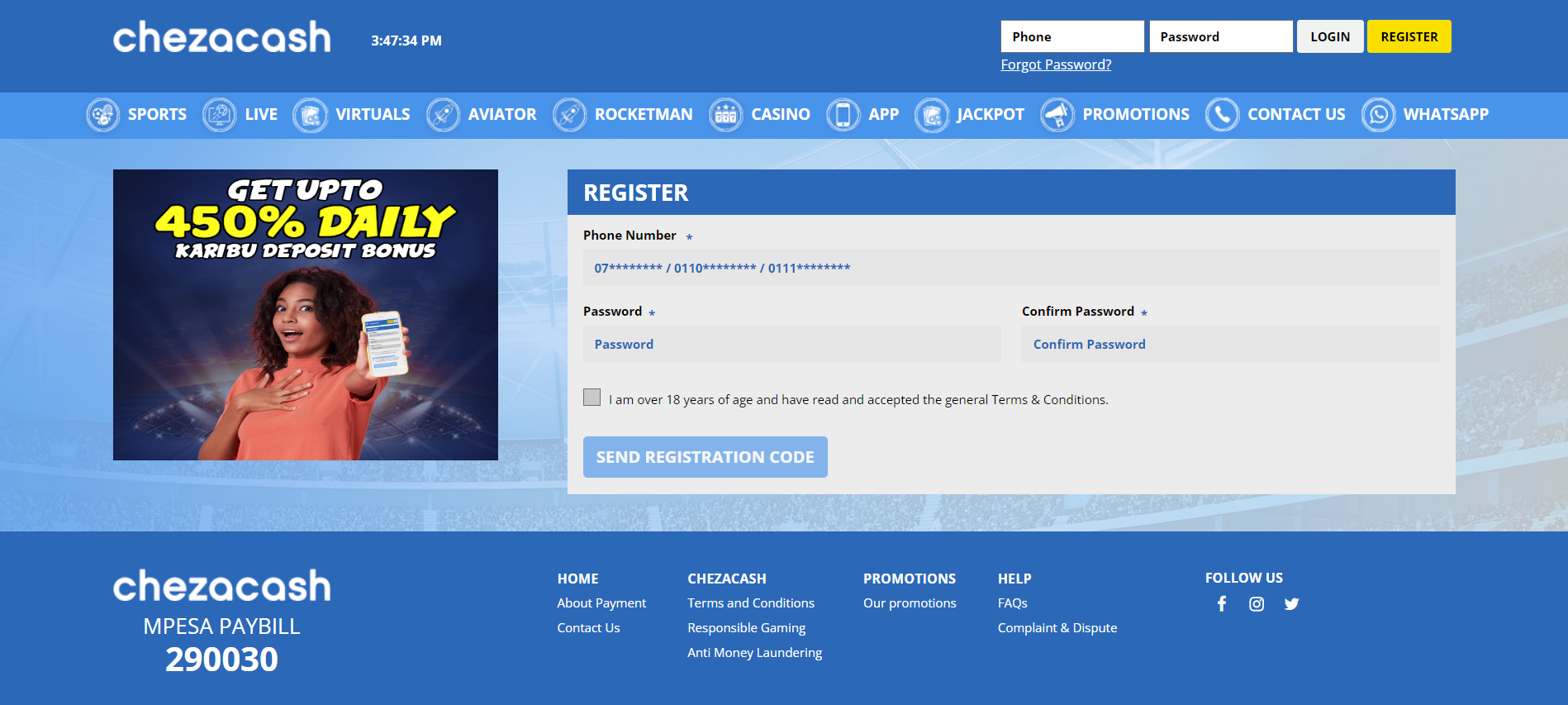Open the Forgot Password link
1568x705 pixels.
(x=1056, y=64)
